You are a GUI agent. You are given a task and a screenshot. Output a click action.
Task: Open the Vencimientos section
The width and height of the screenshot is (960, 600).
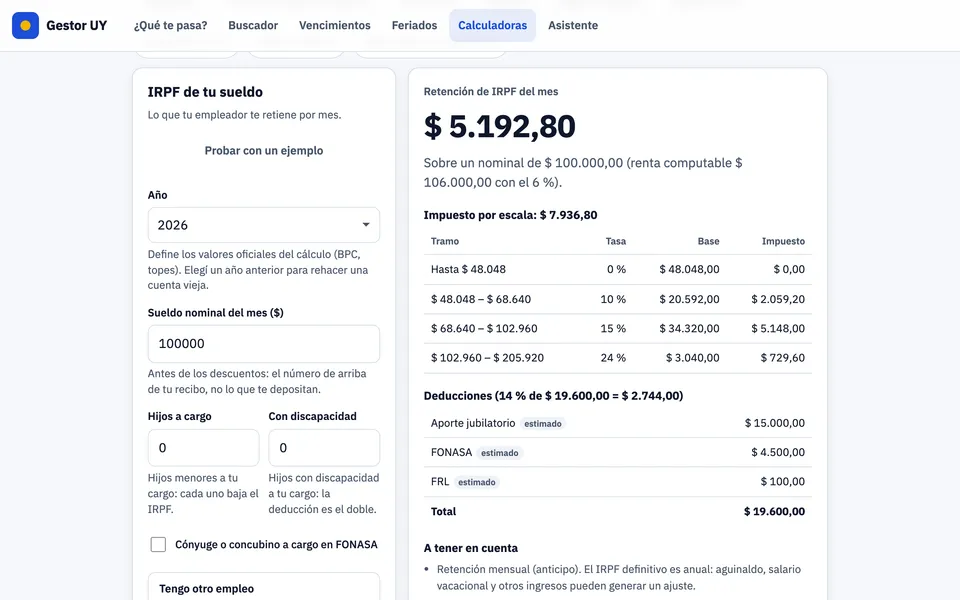[x=334, y=25]
